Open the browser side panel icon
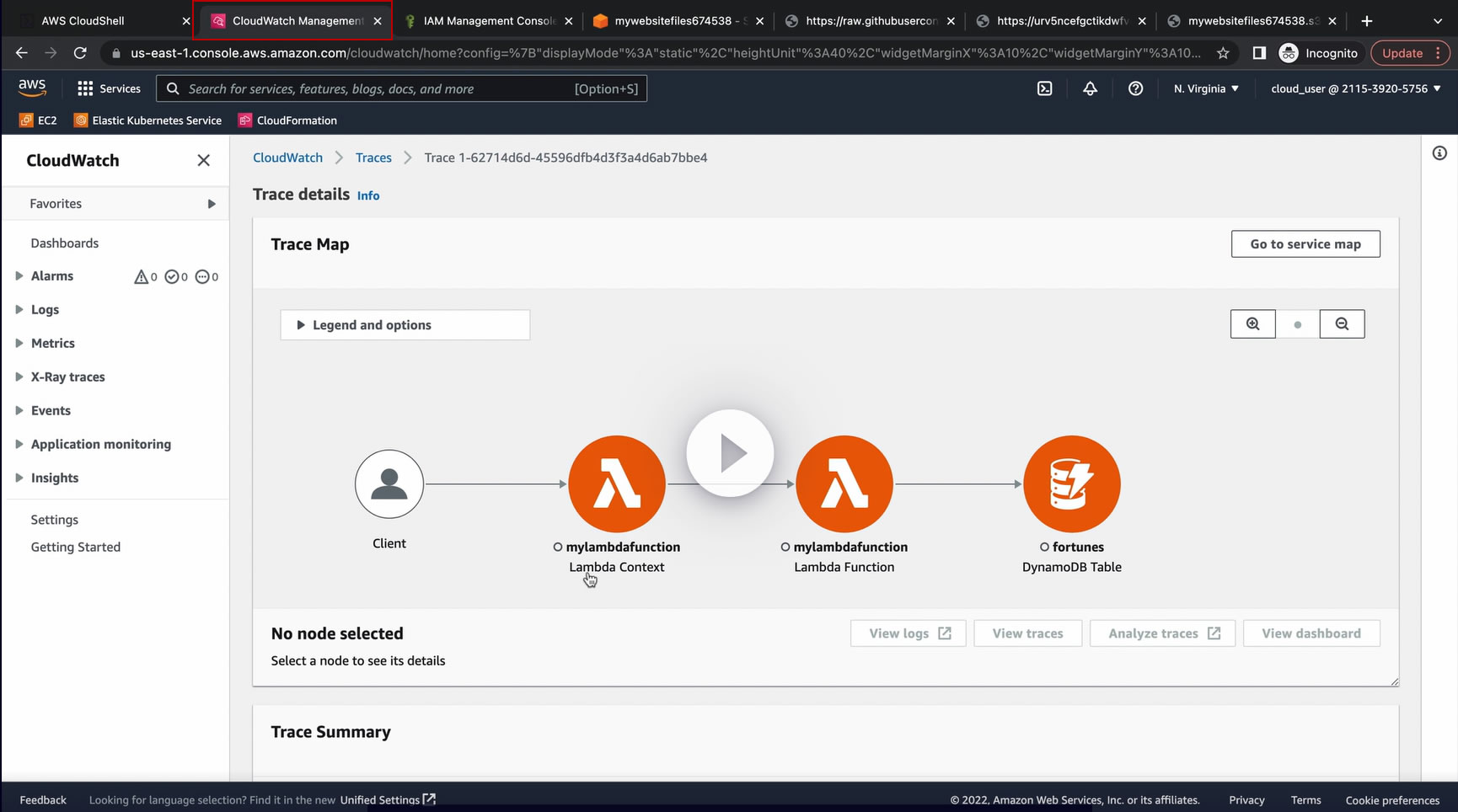The image size is (1458, 812). [1259, 53]
